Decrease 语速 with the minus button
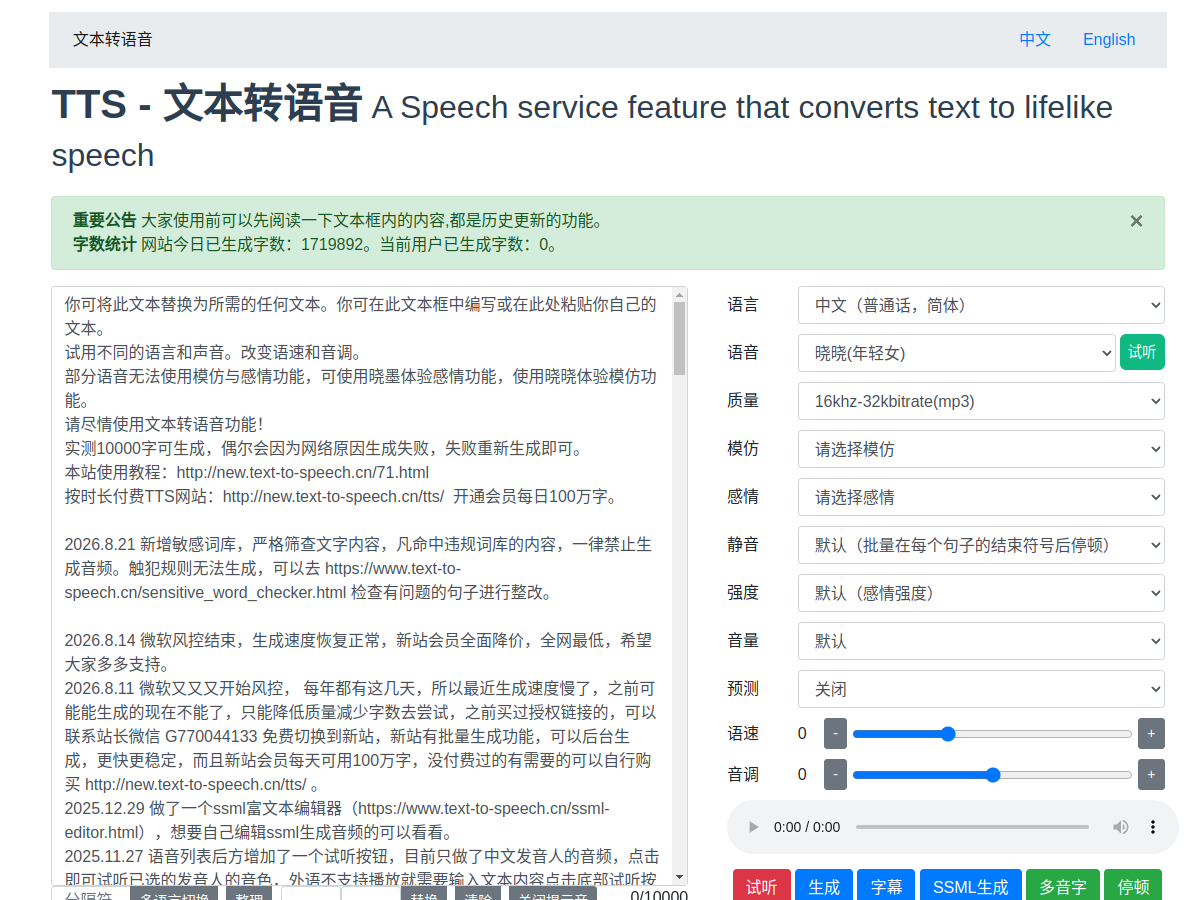The height and width of the screenshot is (900, 1200). click(835, 734)
